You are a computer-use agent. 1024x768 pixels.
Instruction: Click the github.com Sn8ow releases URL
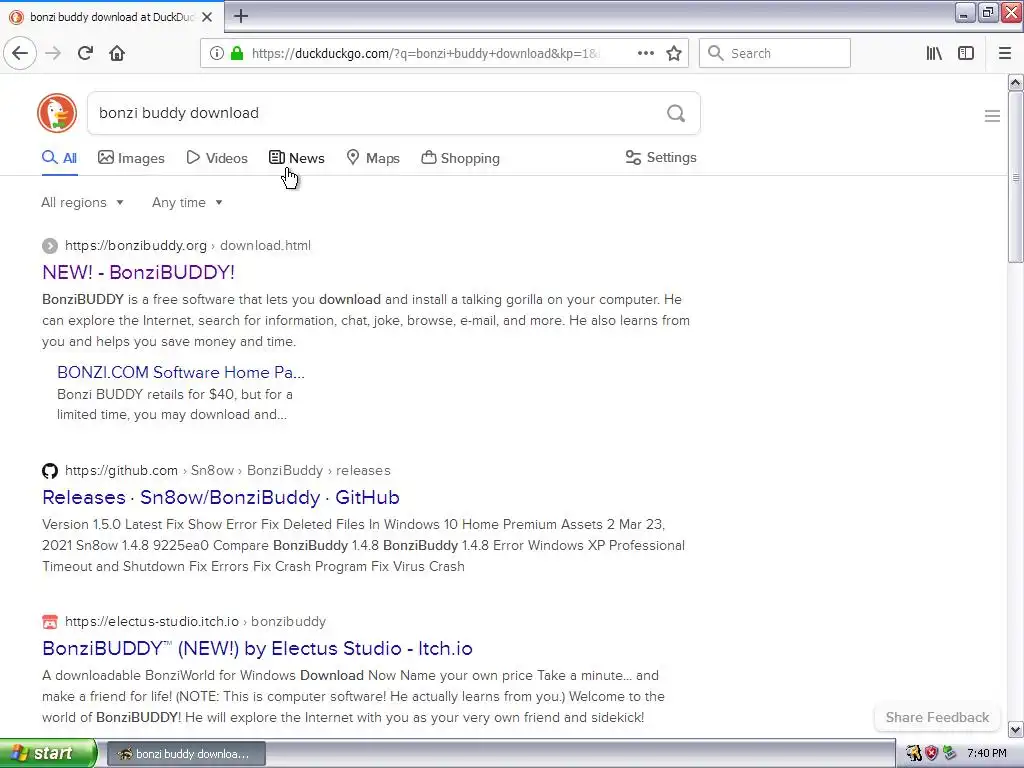click(x=227, y=470)
